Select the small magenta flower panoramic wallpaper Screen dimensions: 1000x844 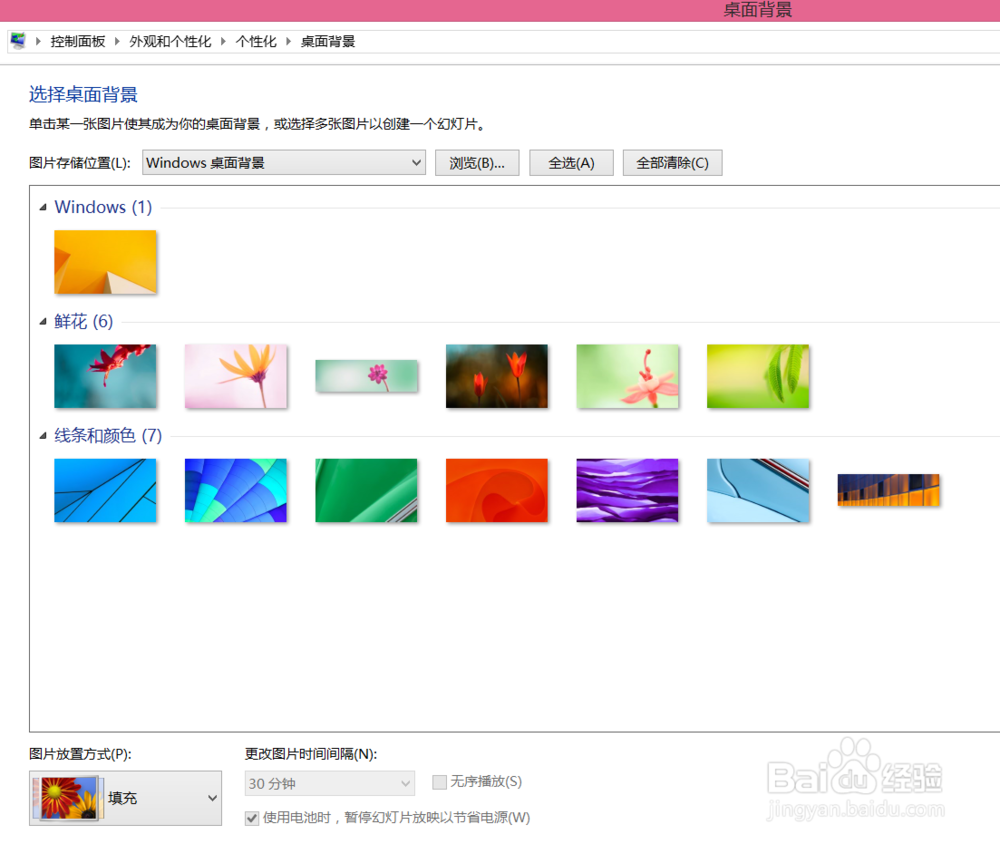[x=366, y=376]
